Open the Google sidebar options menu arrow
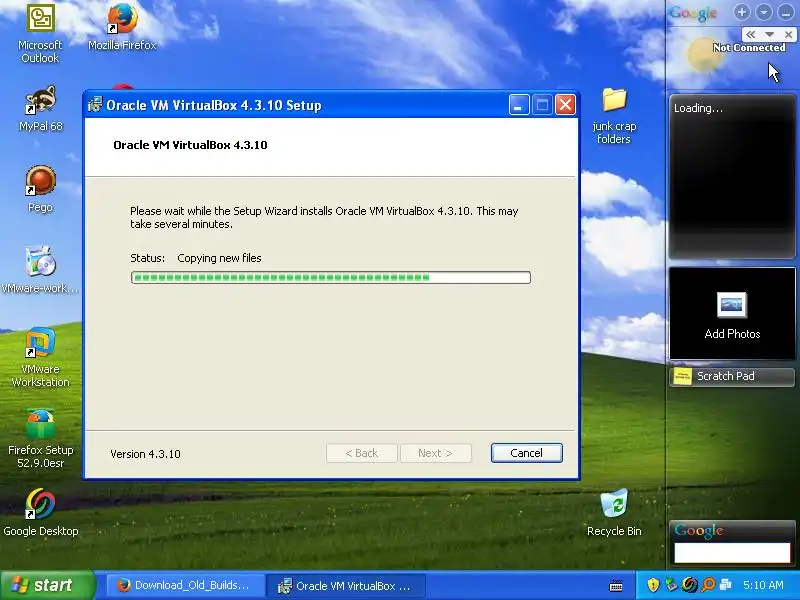Image resolution: width=800 pixels, height=600 pixels. (764, 12)
